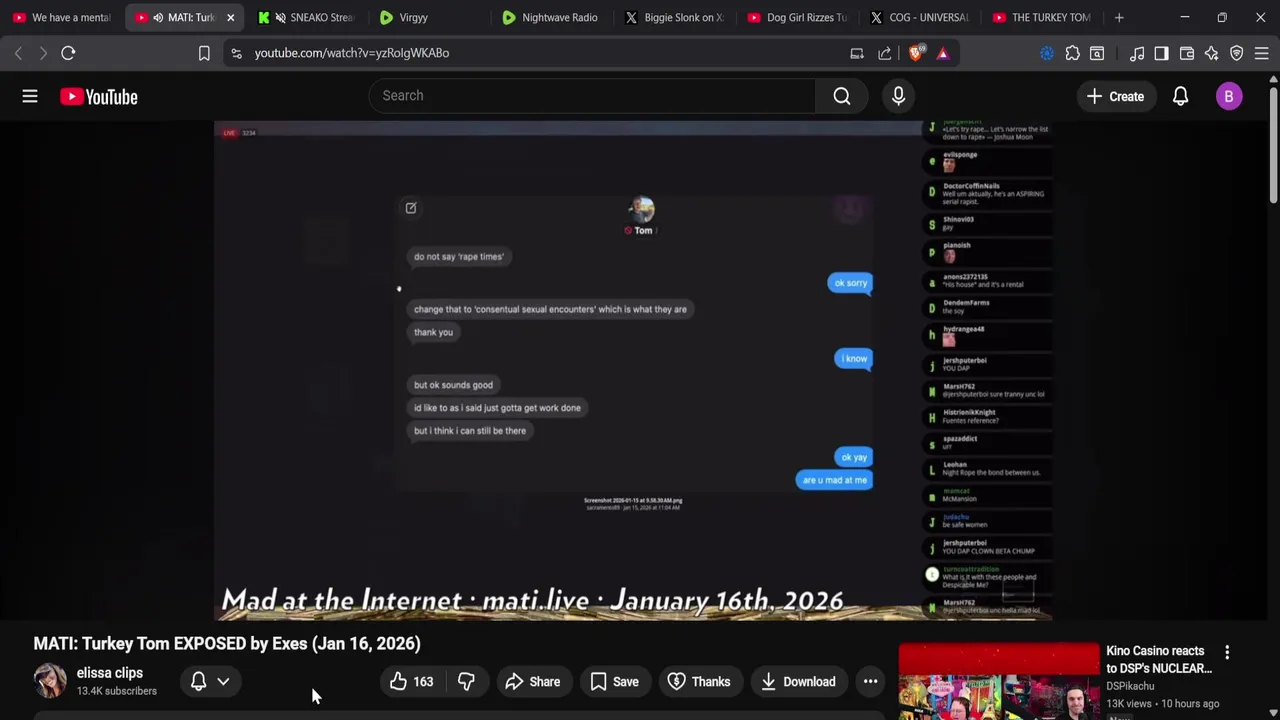The height and width of the screenshot is (720, 1280).
Task: Open a new browser tab
Action: click(x=1119, y=17)
